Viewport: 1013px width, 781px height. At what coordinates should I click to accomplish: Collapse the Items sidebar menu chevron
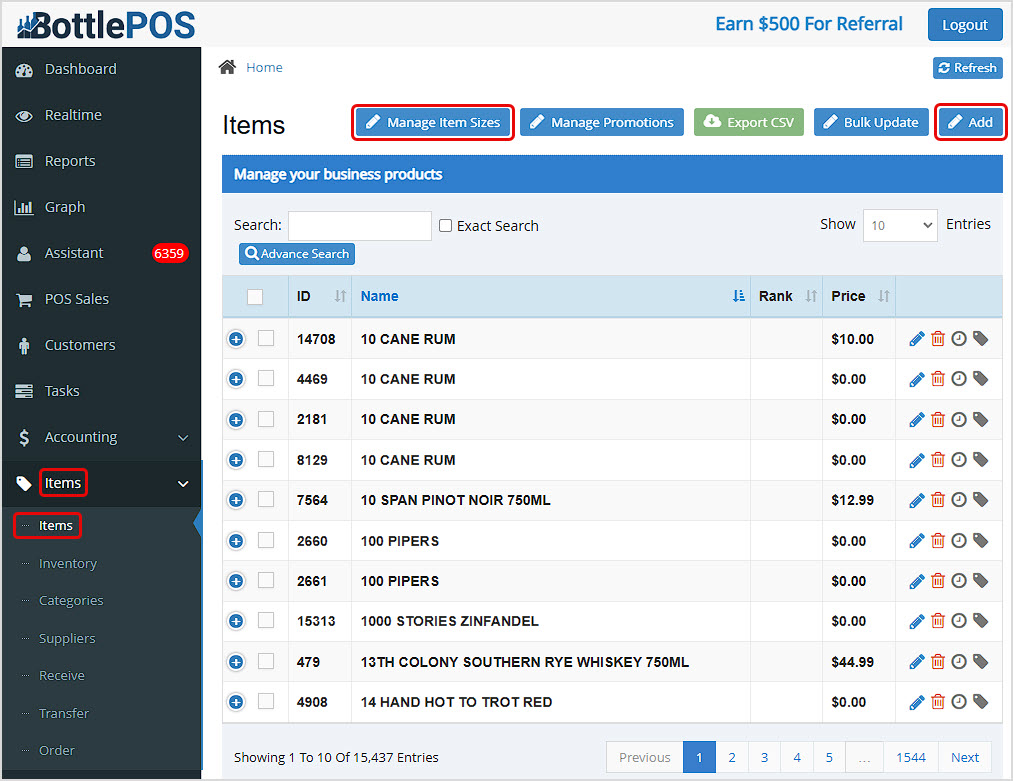point(183,483)
